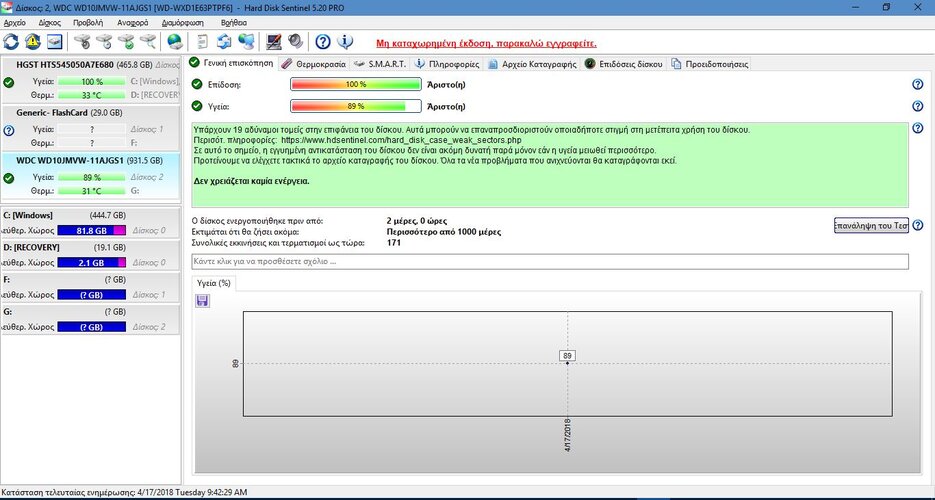Switch to the Επιδόσεις δίσκου tab
The image size is (935, 500).
pos(624,64)
